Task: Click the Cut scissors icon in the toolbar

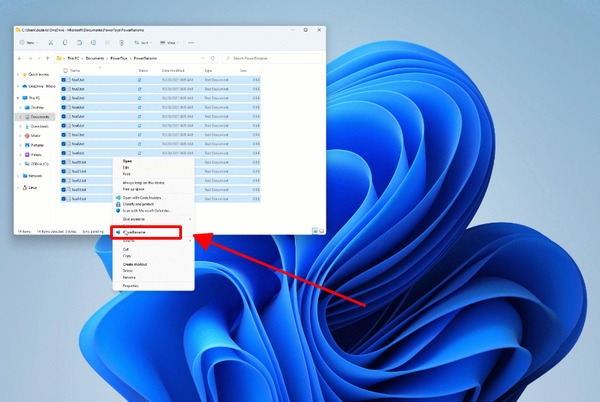Action: click(x=51, y=43)
